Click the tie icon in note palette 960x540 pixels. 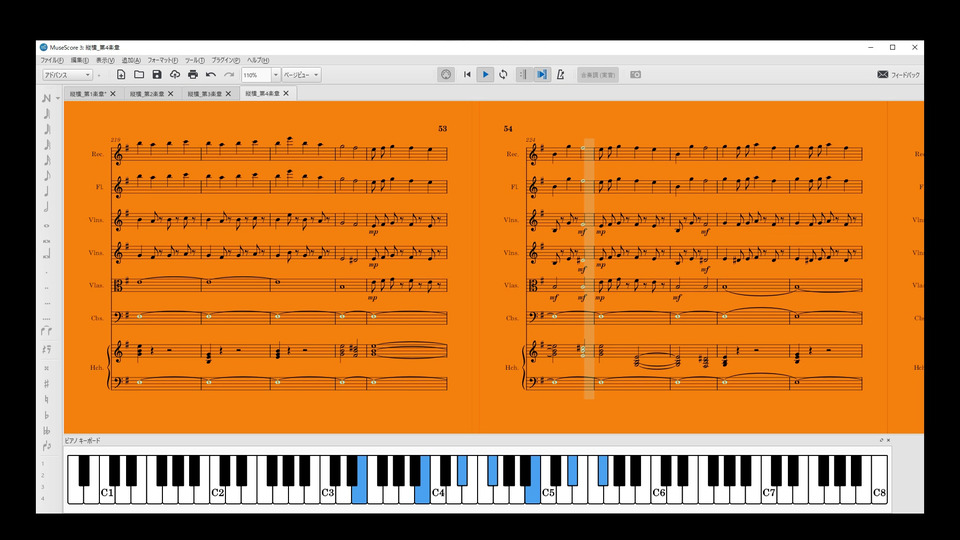pyautogui.click(x=47, y=332)
